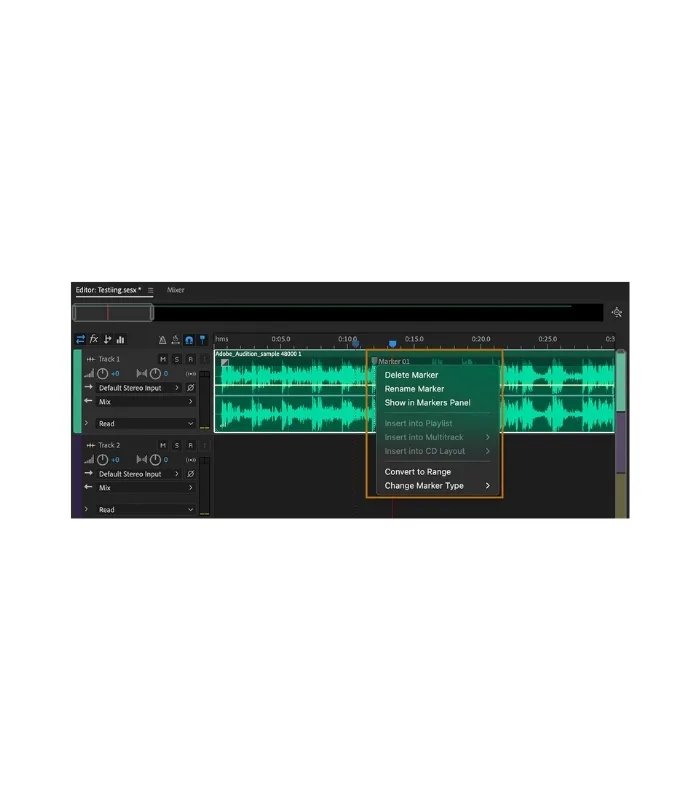Click Track 1 polarity reverse icon

[x=191, y=388]
